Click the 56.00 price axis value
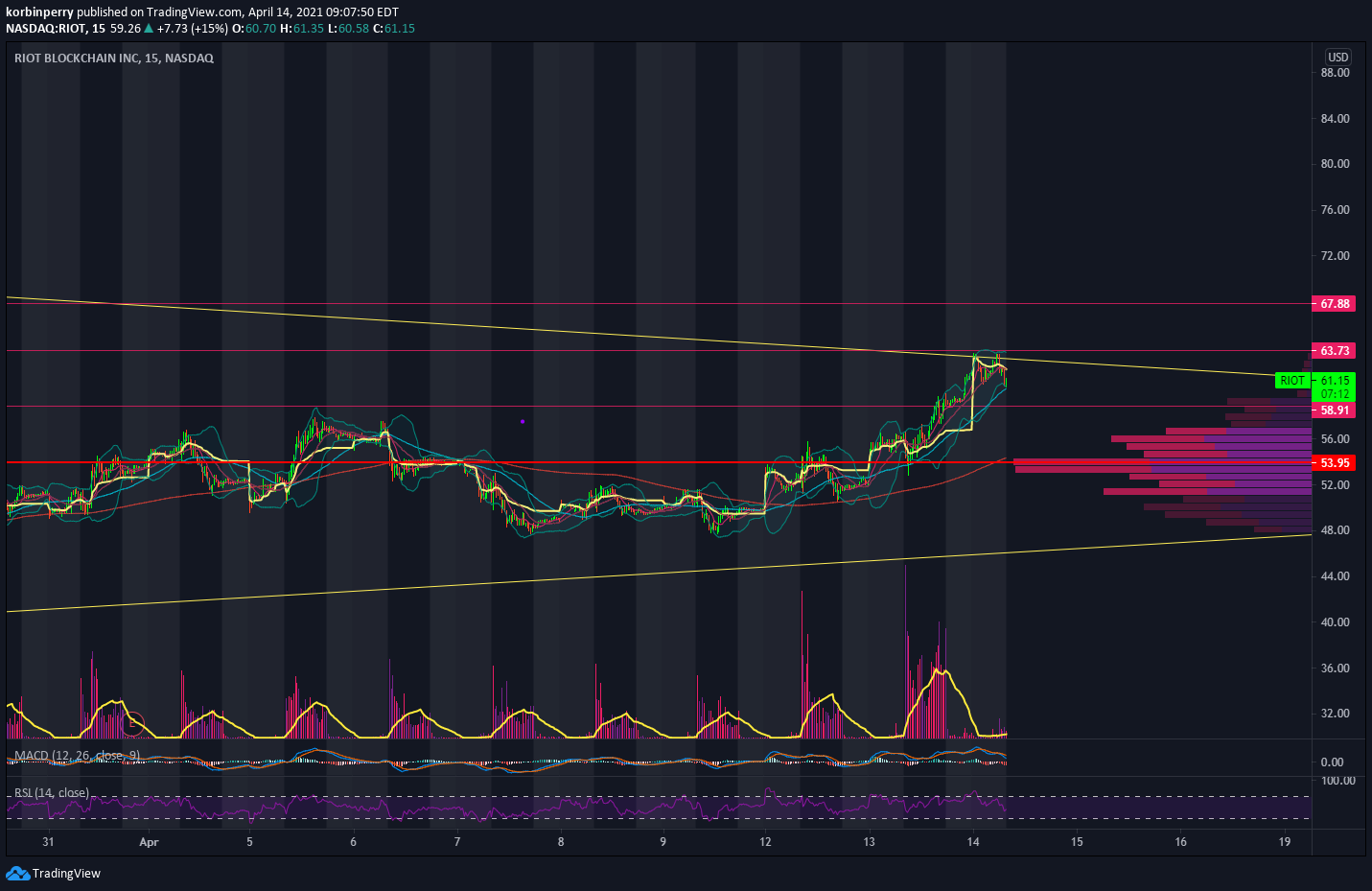1372x891 pixels. point(1335,439)
